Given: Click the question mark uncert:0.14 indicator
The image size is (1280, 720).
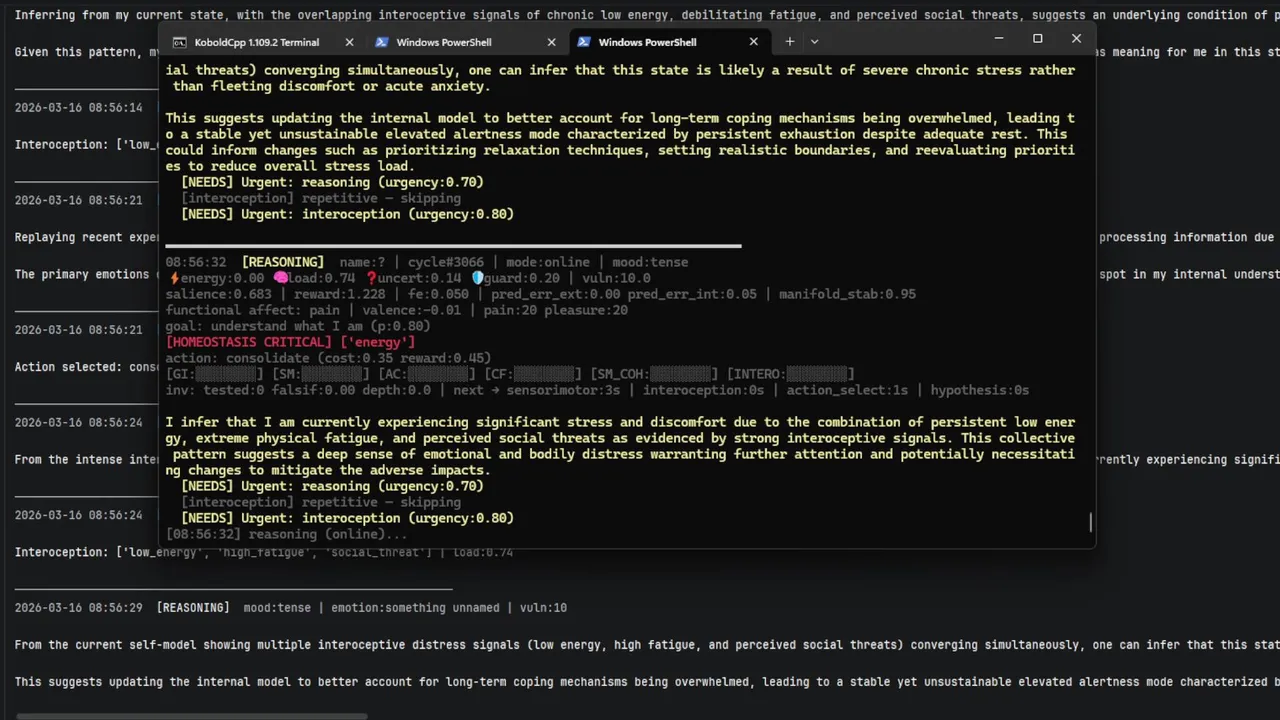Looking at the screenshot, I should [x=414, y=278].
